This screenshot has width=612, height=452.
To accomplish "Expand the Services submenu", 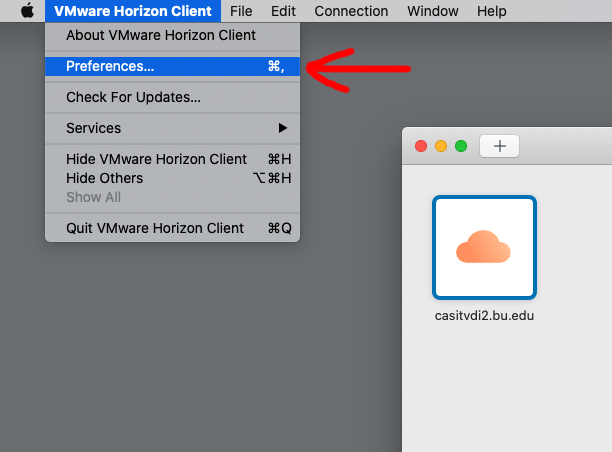I will coord(173,128).
